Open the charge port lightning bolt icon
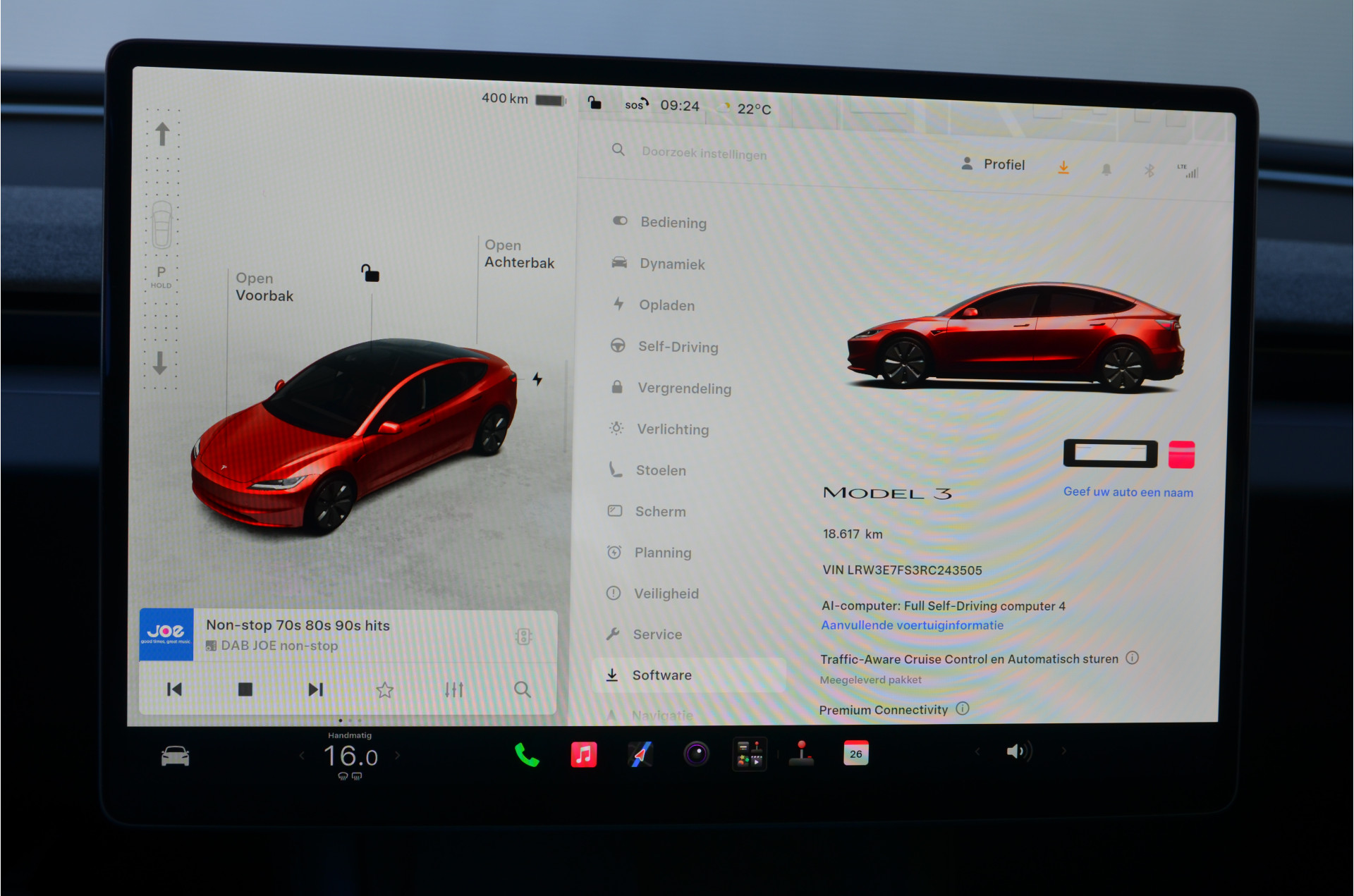 pyautogui.click(x=537, y=379)
